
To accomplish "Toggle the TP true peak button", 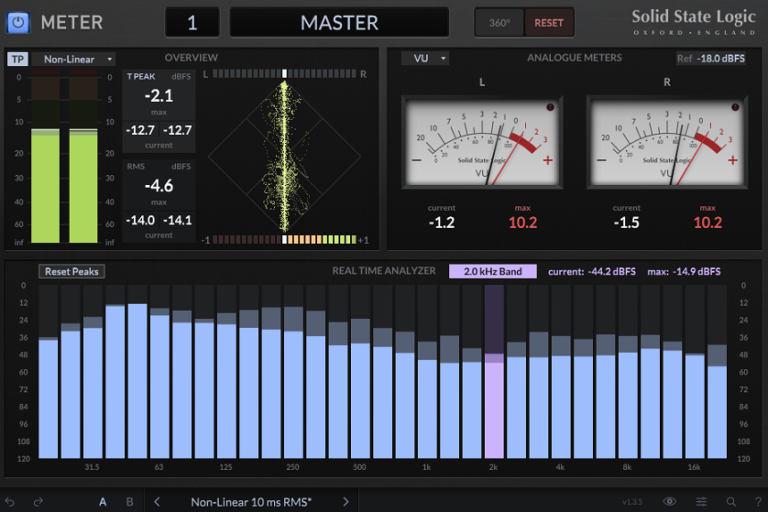I will coord(18,59).
